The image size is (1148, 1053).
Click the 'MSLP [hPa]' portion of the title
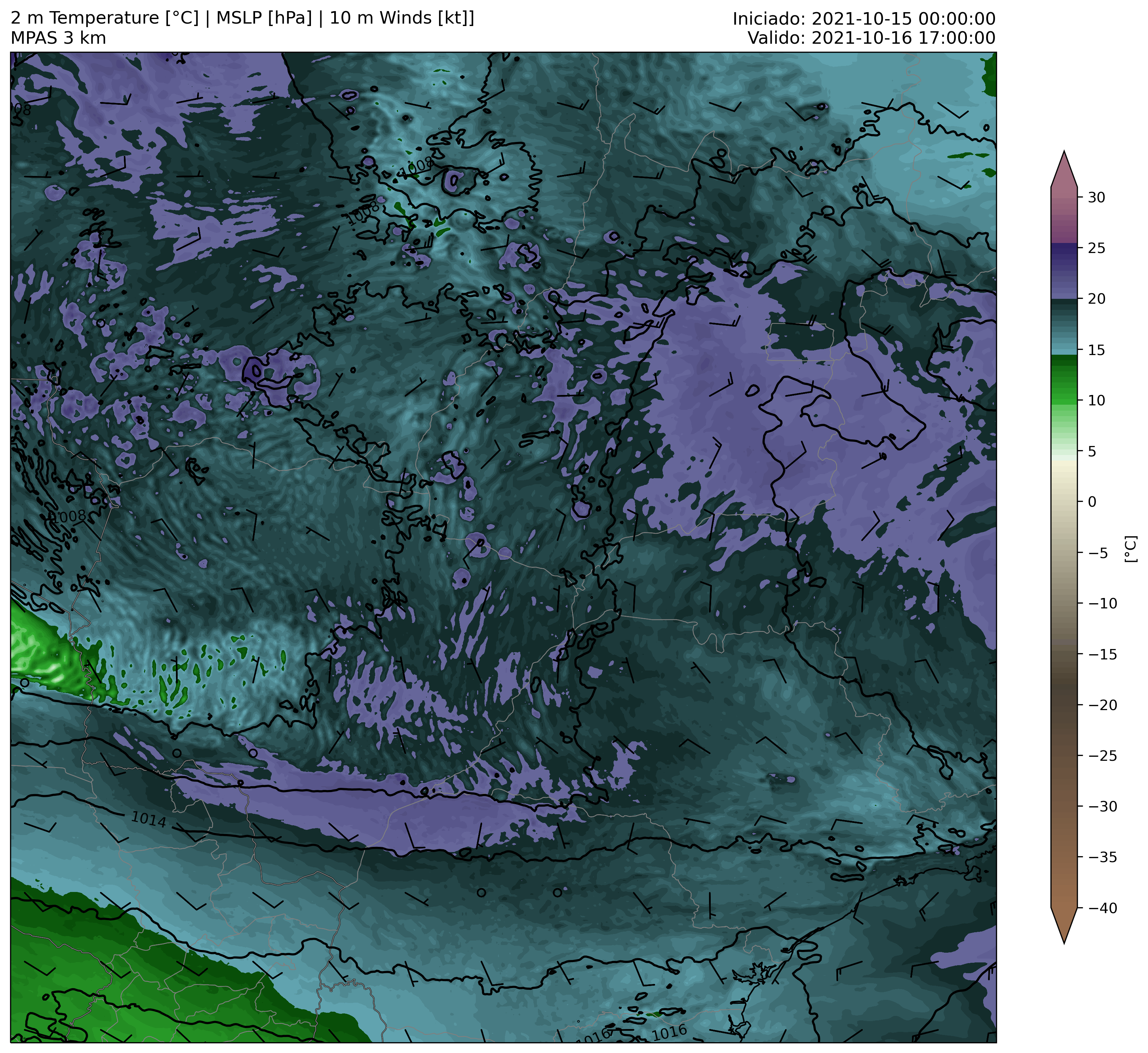264,18
